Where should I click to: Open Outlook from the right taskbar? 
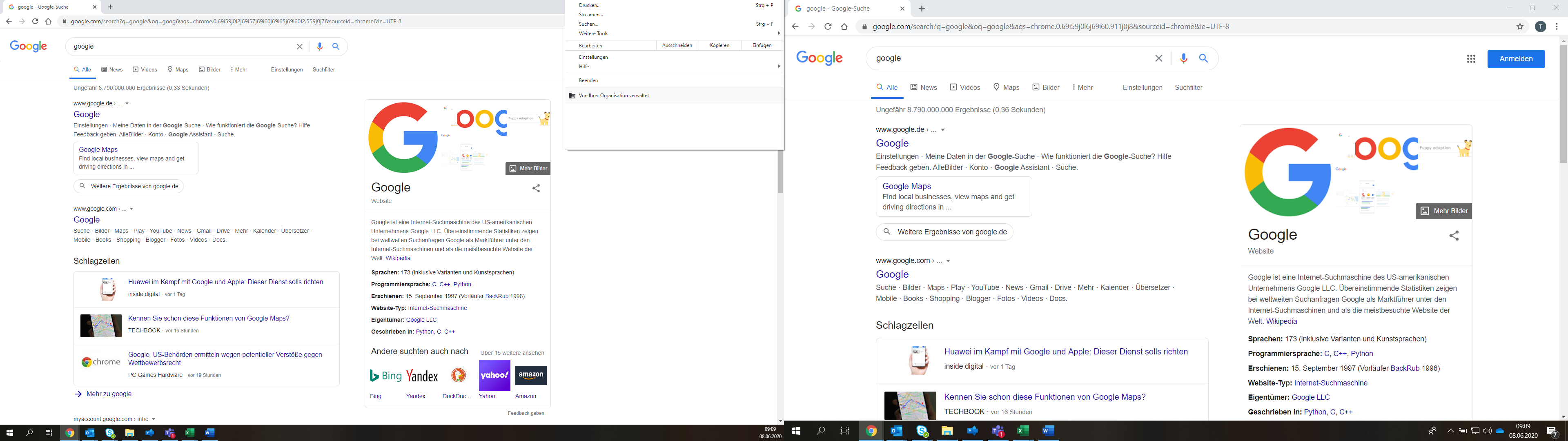897,431
